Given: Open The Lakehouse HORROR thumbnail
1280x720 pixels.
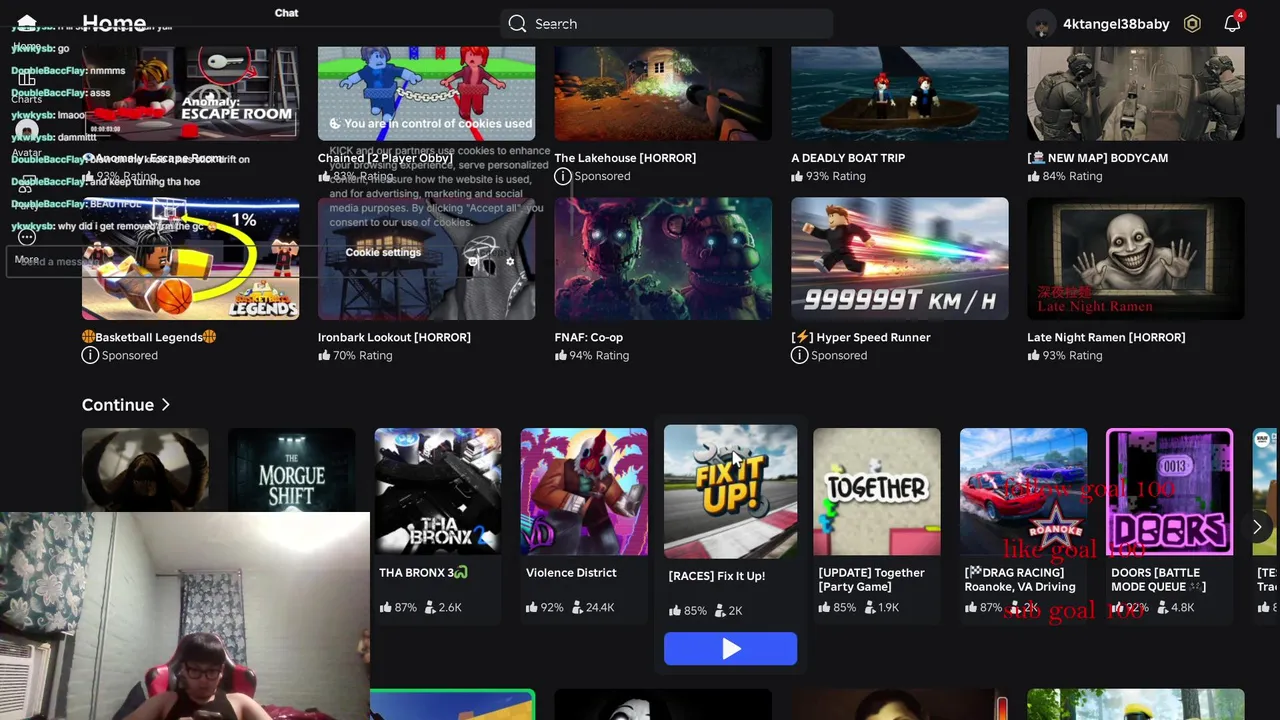Looking at the screenshot, I should 663,93.
